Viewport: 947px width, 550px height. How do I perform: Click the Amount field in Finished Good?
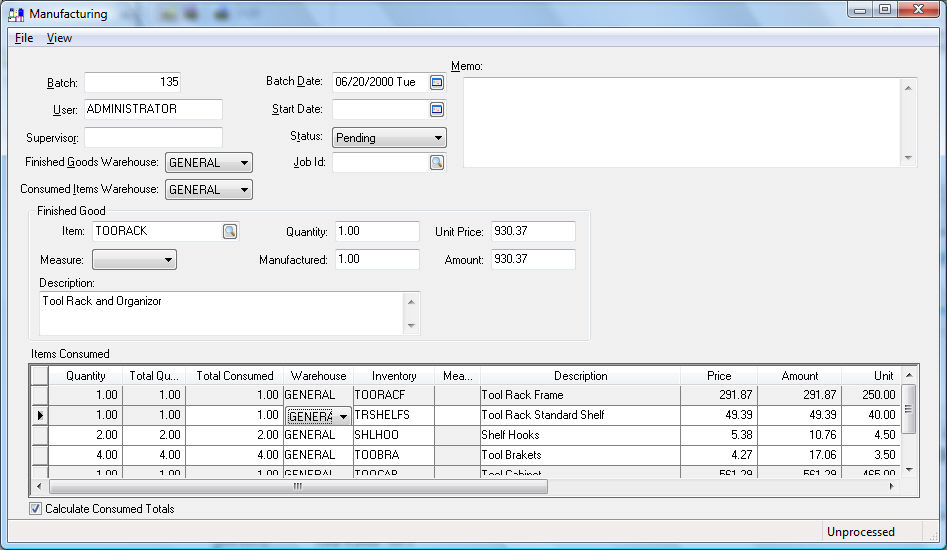pos(533,259)
